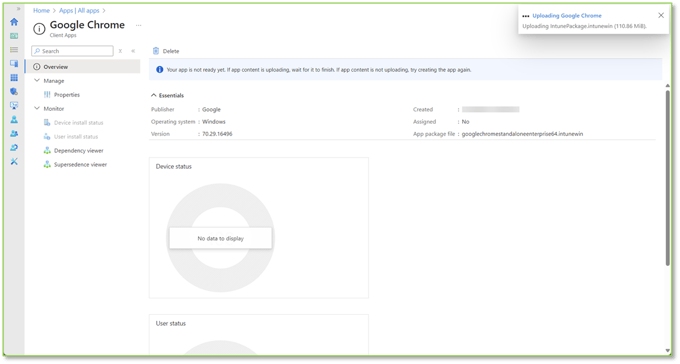This screenshot has height=364, width=680.
Task: Click the Dependency viewer icon
Action: click(x=47, y=151)
